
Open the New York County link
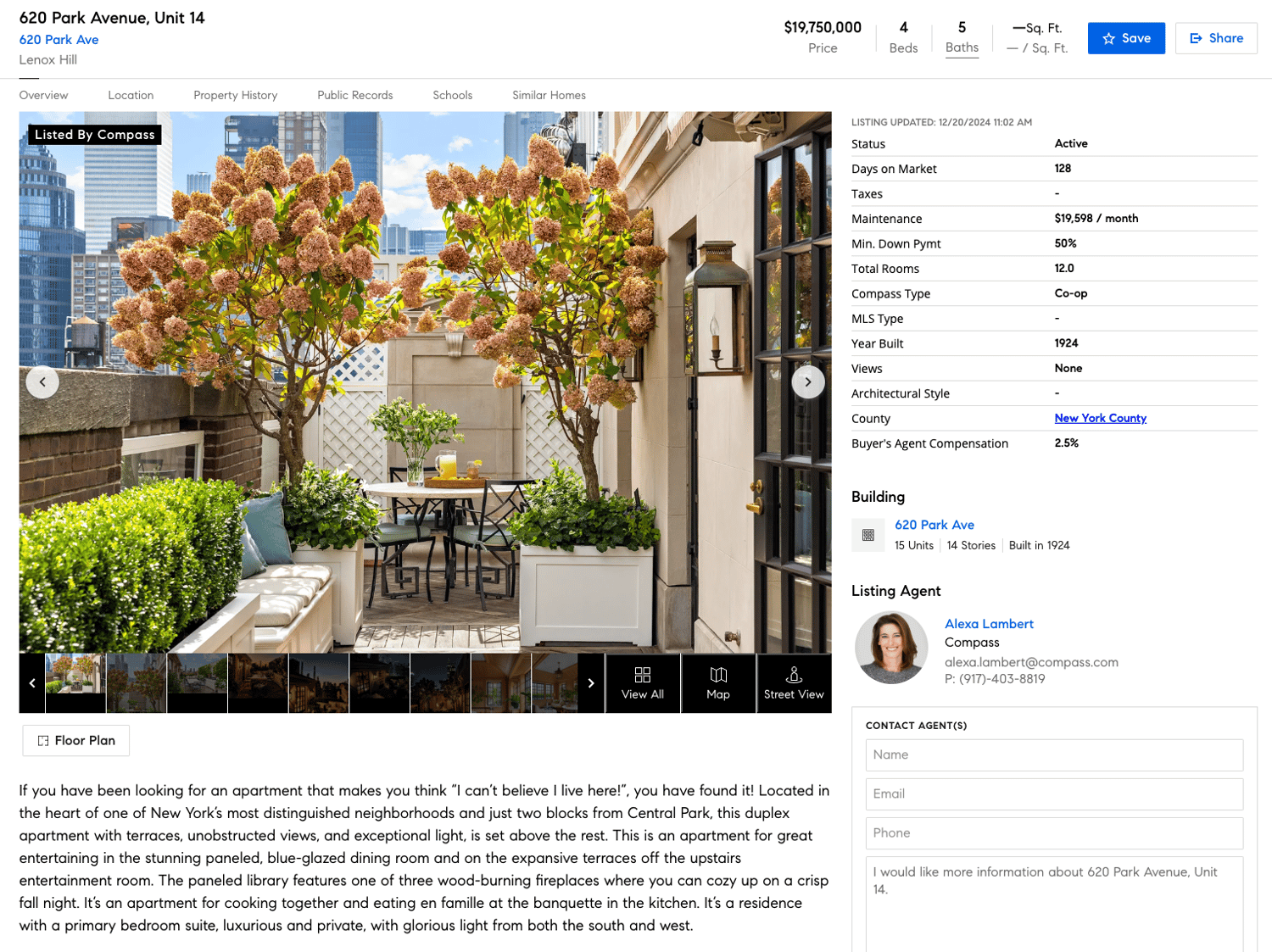click(x=1100, y=418)
